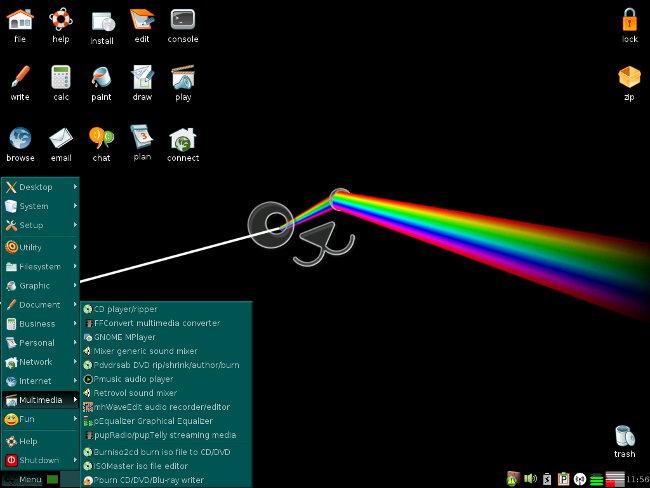Click the wireless network tray icon
The width and height of the screenshot is (650, 488).
(580, 479)
